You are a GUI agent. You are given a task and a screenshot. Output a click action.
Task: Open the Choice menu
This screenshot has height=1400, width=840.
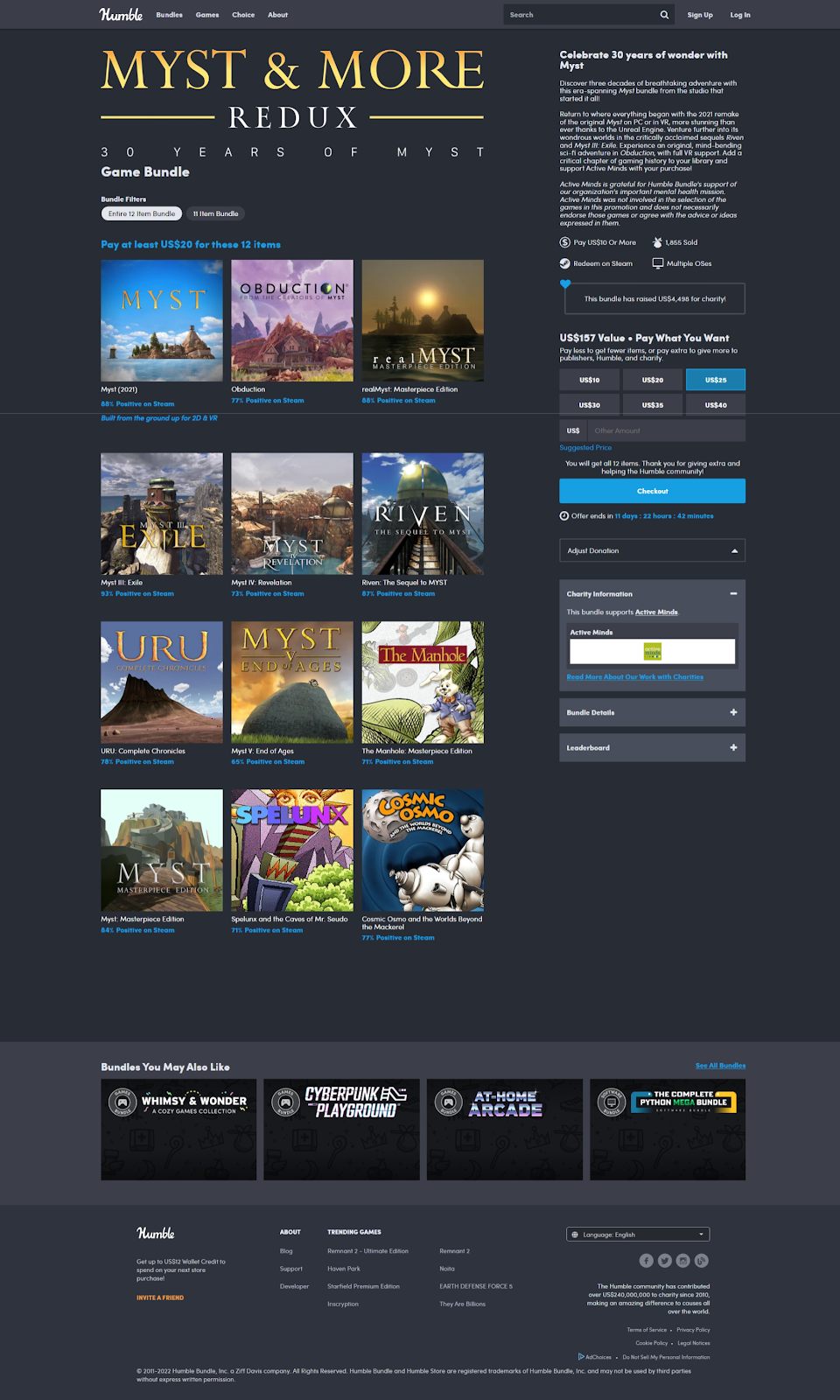[x=243, y=15]
